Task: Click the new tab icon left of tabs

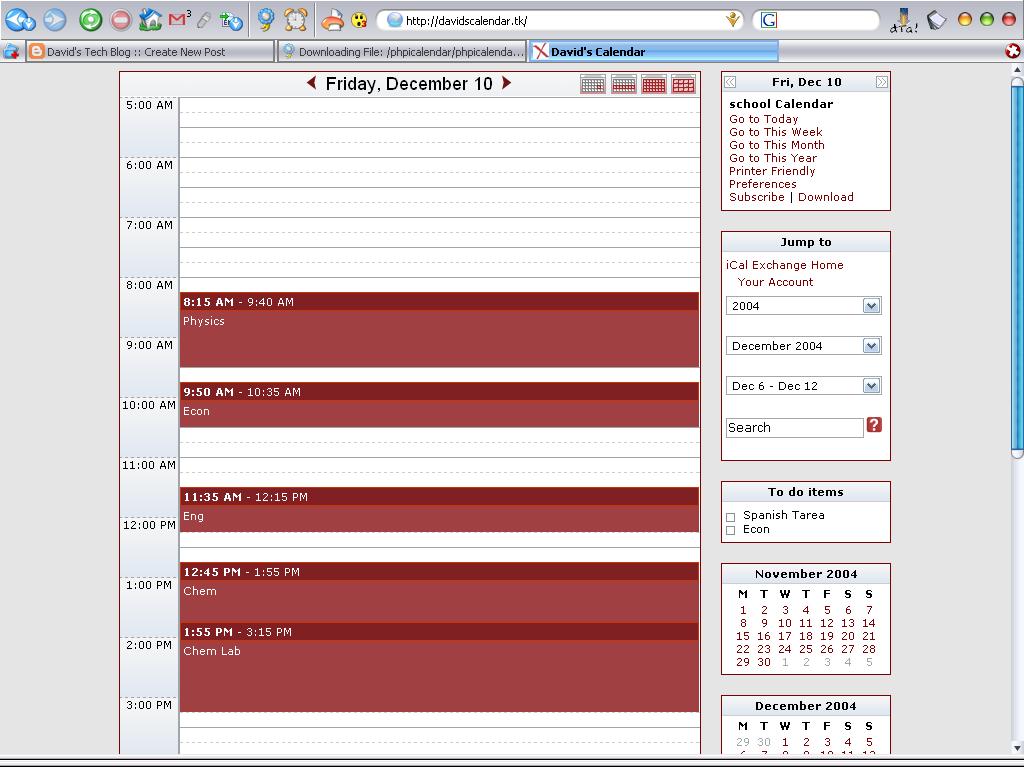Action: (11, 51)
